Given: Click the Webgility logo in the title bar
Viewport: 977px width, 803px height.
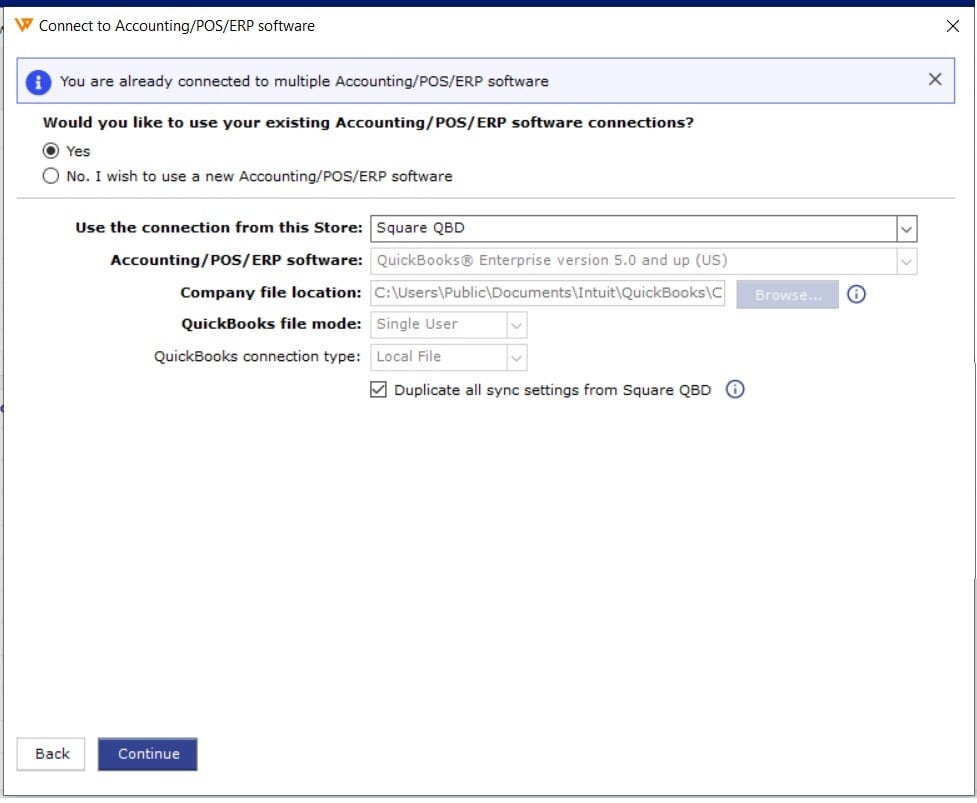Looking at the screenshot, I should point(24,25).
